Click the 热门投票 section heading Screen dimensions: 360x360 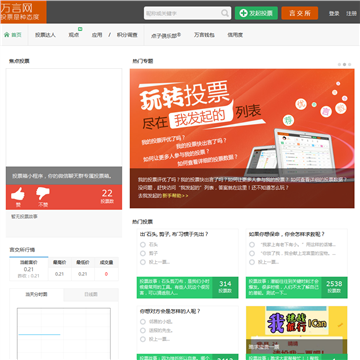tap(143, 222)
